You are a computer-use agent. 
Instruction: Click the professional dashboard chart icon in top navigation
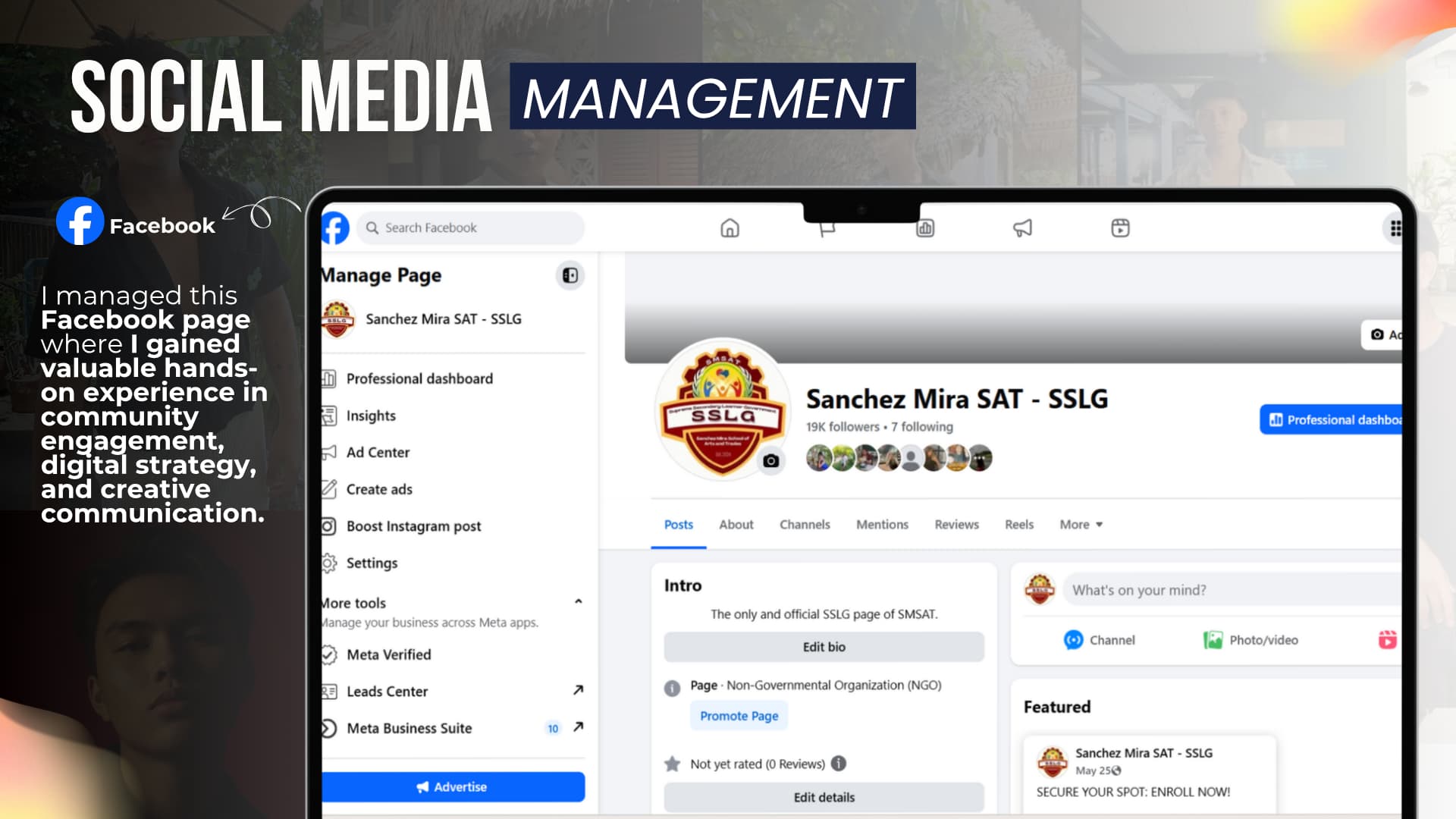[925, 227]
